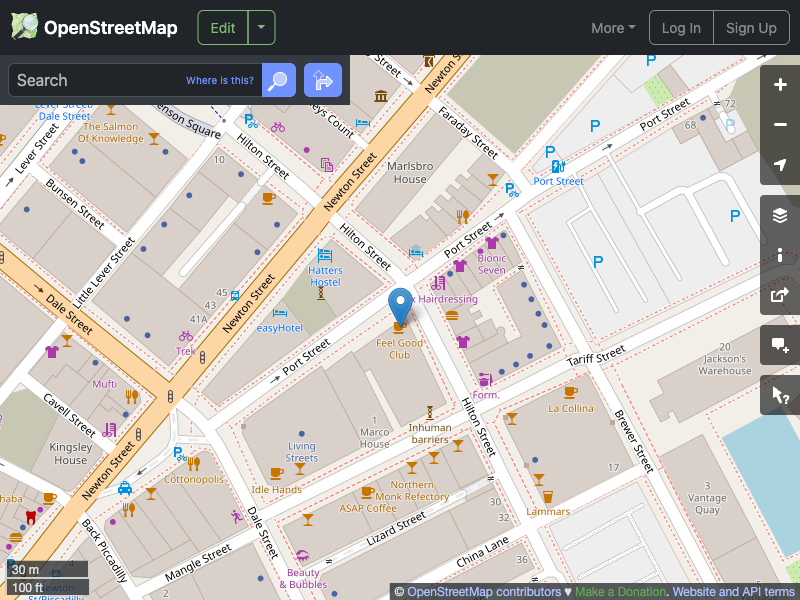
Task: Open the Make a Donation link
Action: coord(620,591)
